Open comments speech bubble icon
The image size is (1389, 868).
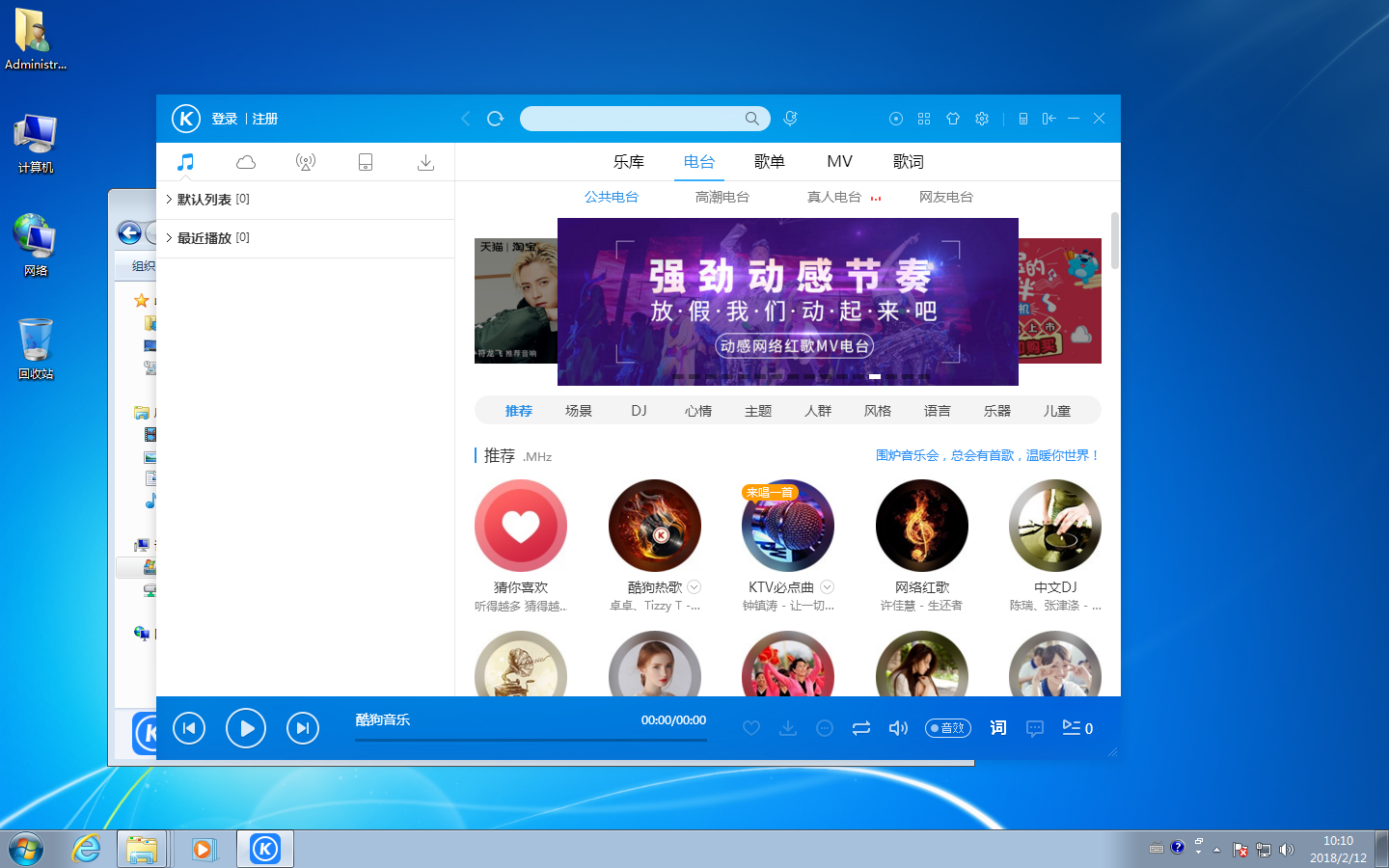click(x=1035, y=728)
